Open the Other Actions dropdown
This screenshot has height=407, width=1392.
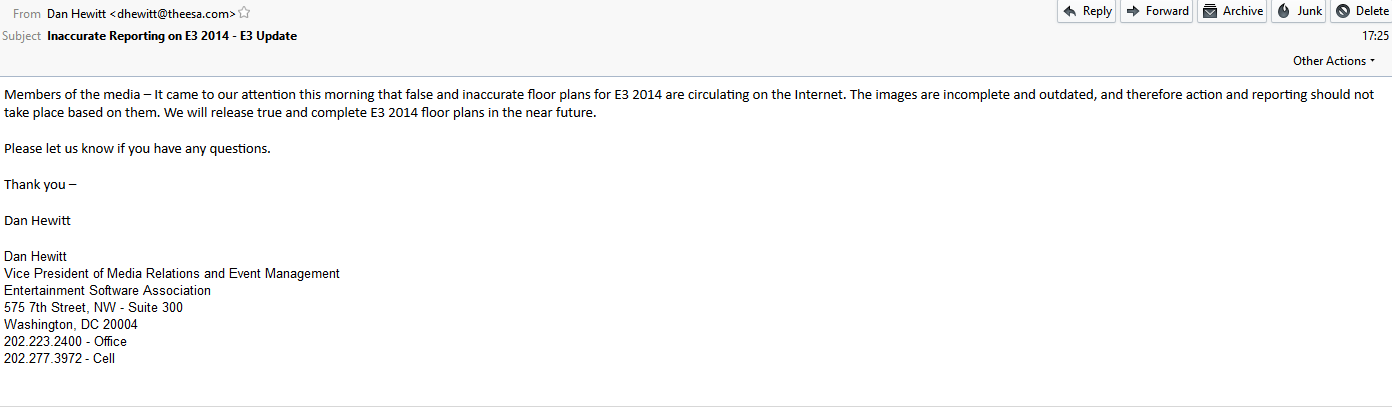[1333, 61]
